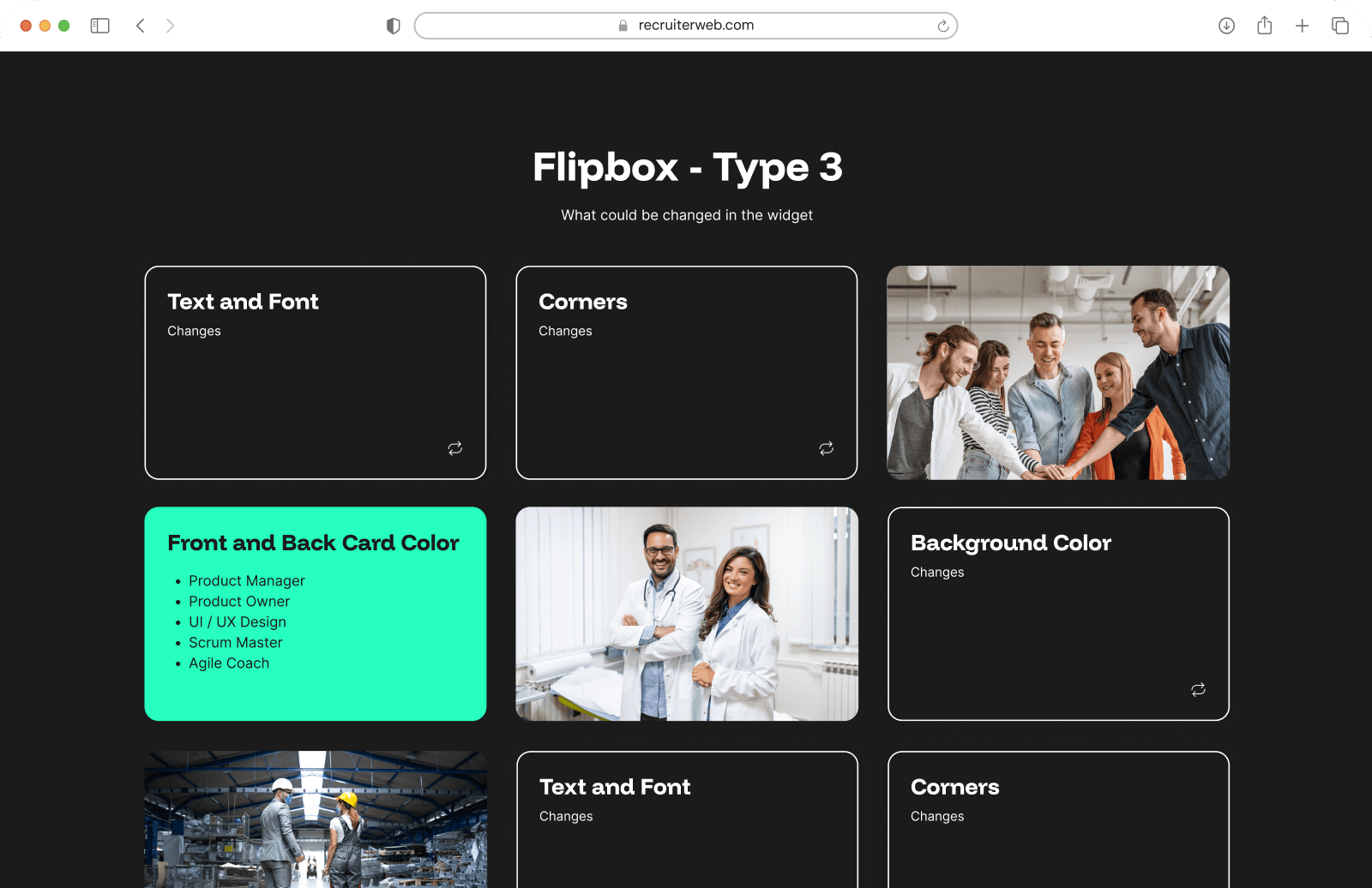The height and width of the screenshot is (888, 1372).
Task: Click the doctors photo card
Action: [x=686, y=614]
